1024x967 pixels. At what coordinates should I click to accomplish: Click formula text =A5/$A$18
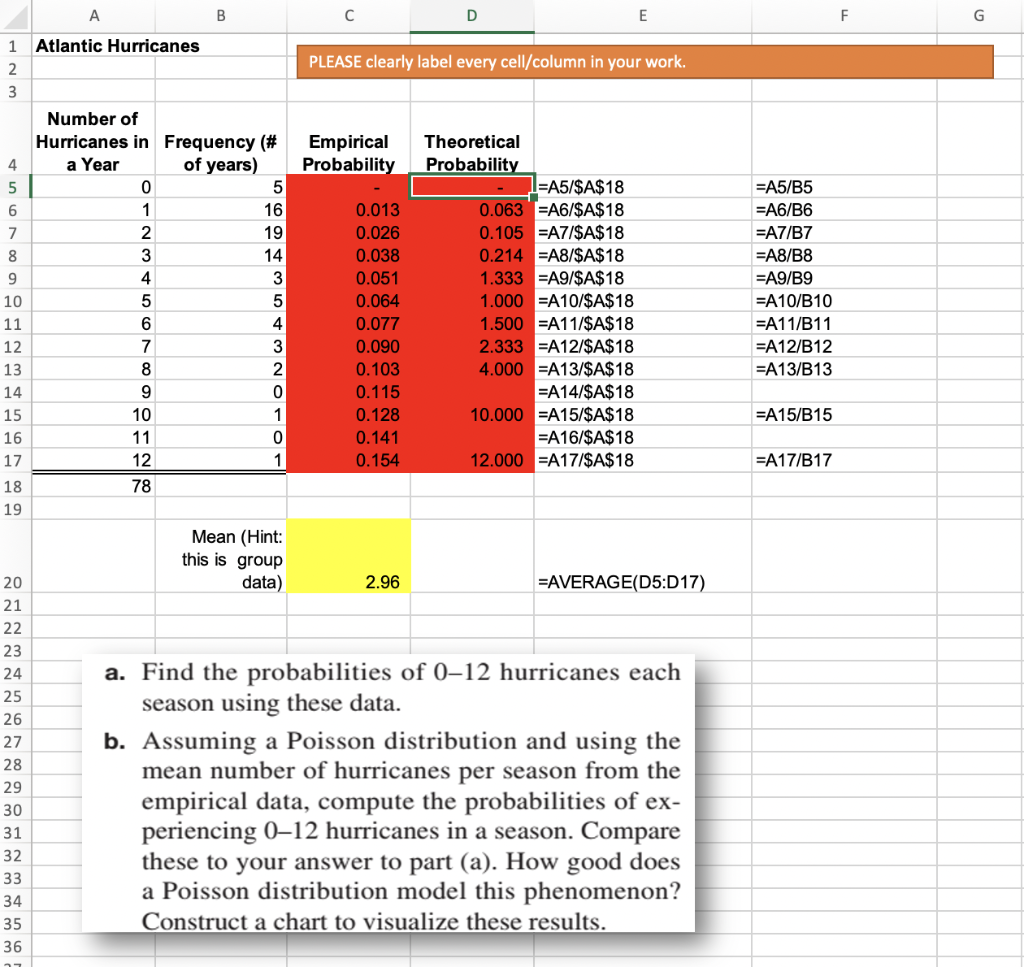click(x=581, y=187)
